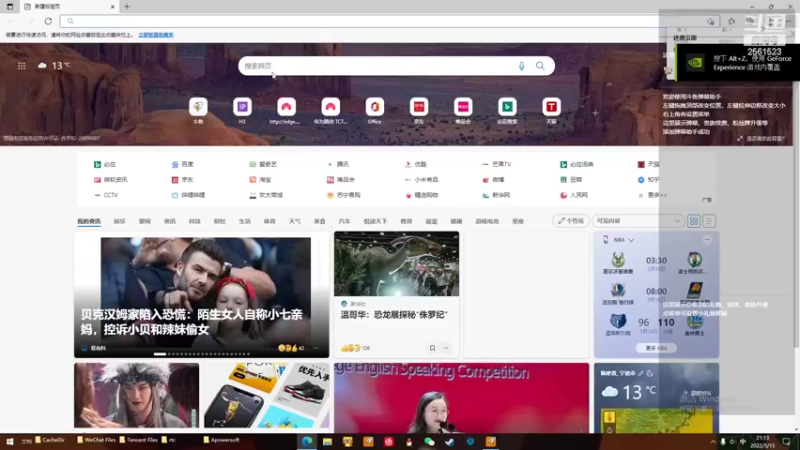
Task: Select the 科技 feed tab
Action: [x=194, y=221]
